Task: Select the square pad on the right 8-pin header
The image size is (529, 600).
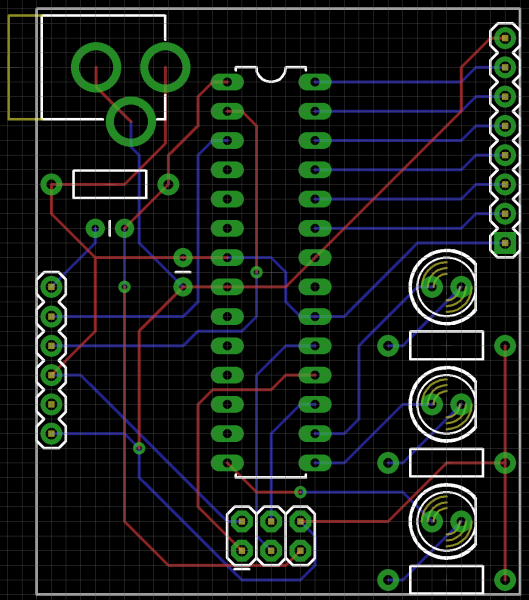Action: pyautogui.click(x=505, y=243)
